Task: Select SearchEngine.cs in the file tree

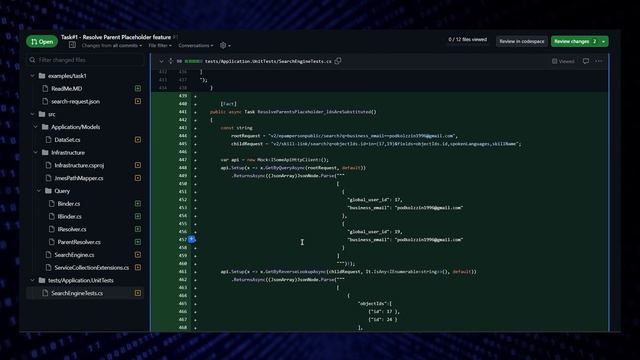Action: pyautogui.click(x=74, y=255)
